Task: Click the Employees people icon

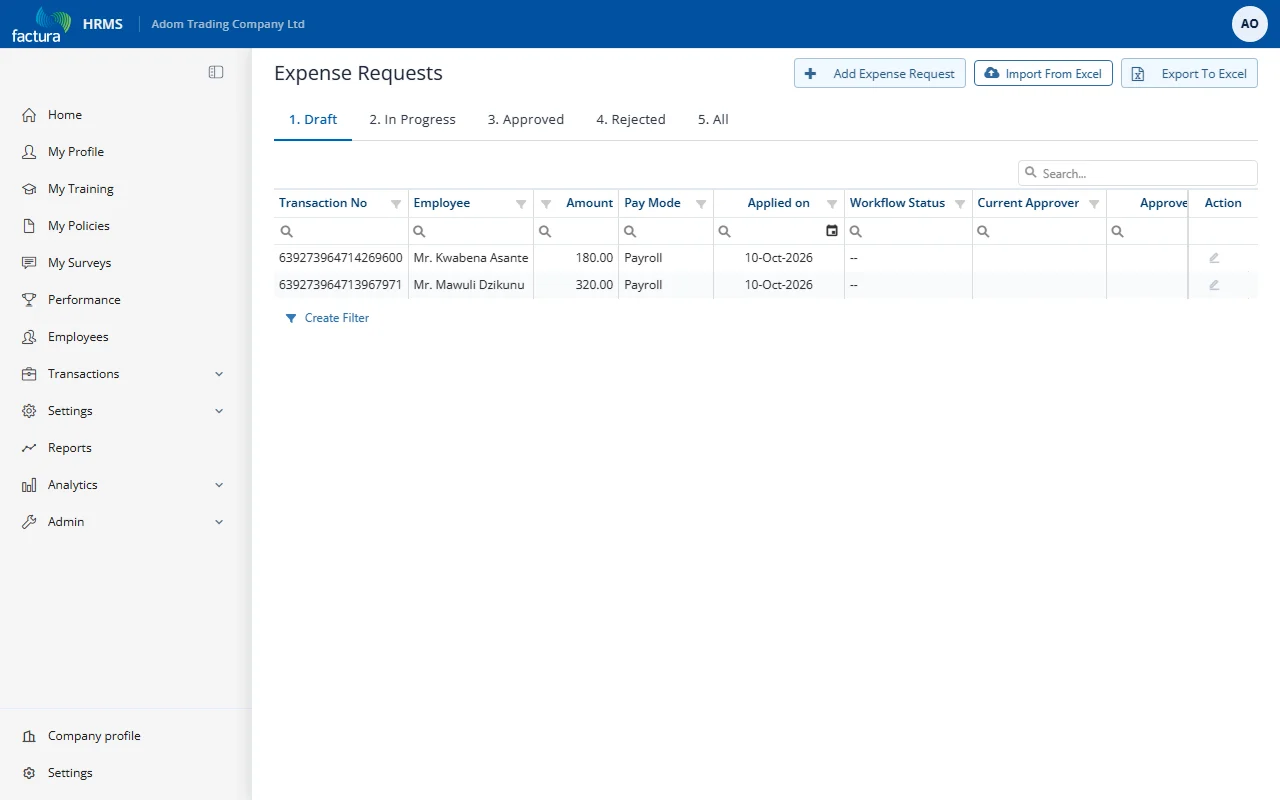Action: coord(29,337)
